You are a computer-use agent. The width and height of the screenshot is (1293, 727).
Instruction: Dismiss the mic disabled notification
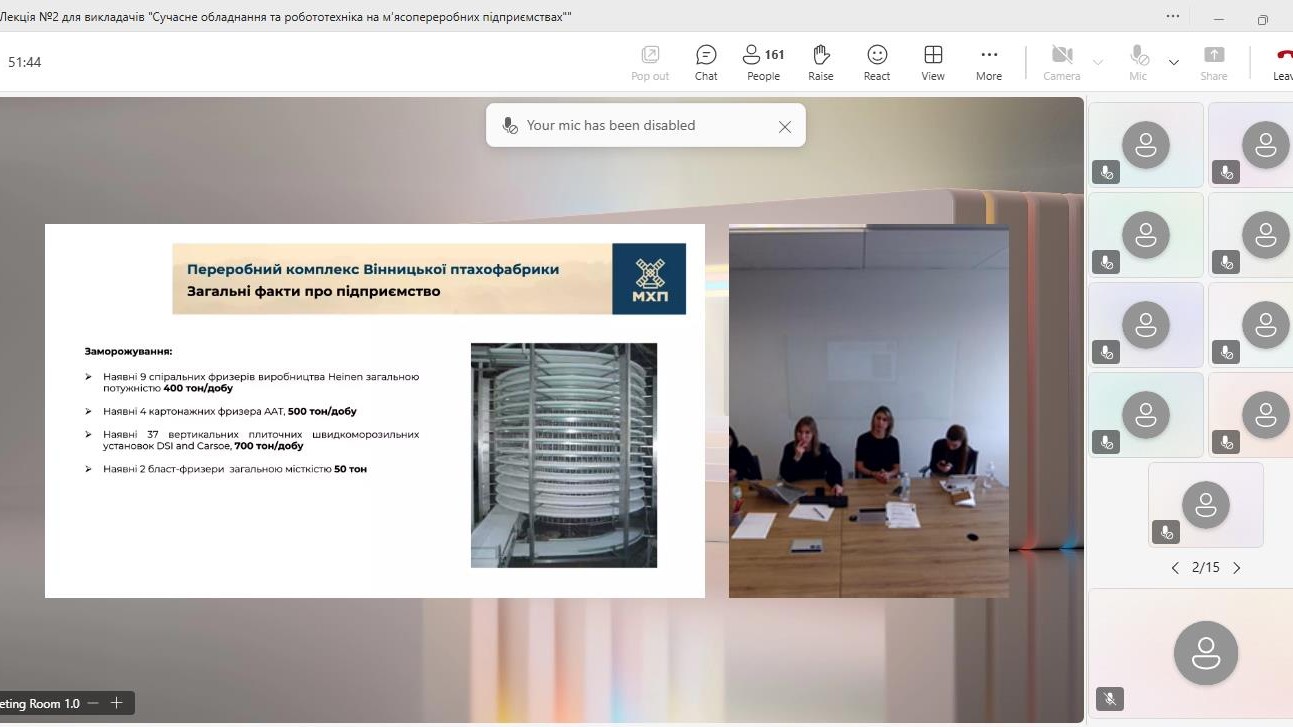click(785, 127)
